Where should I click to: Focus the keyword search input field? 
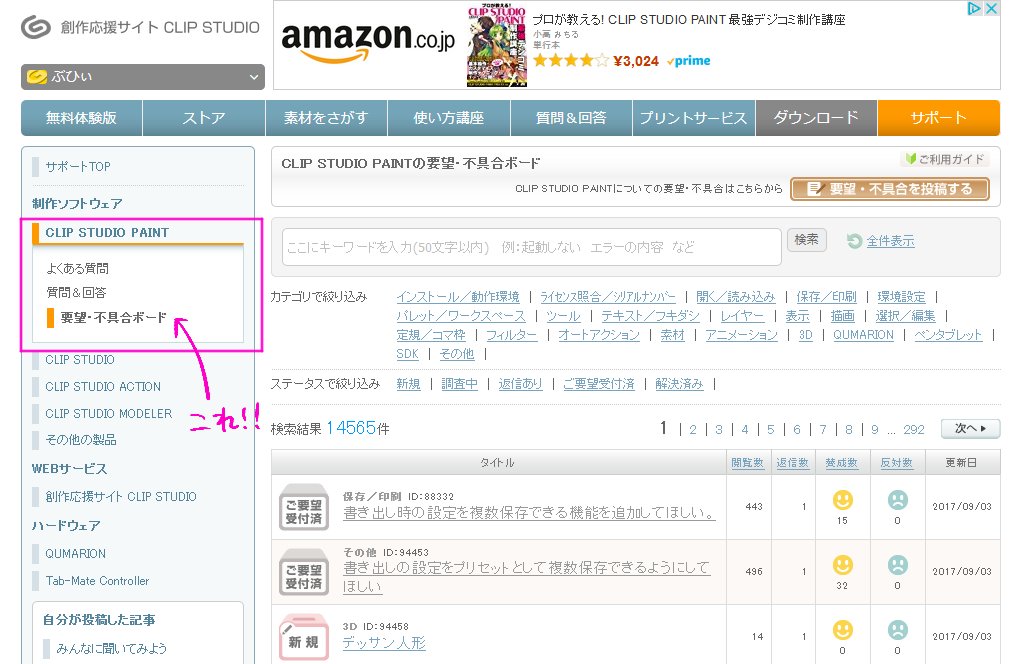[x=532, y=247]
